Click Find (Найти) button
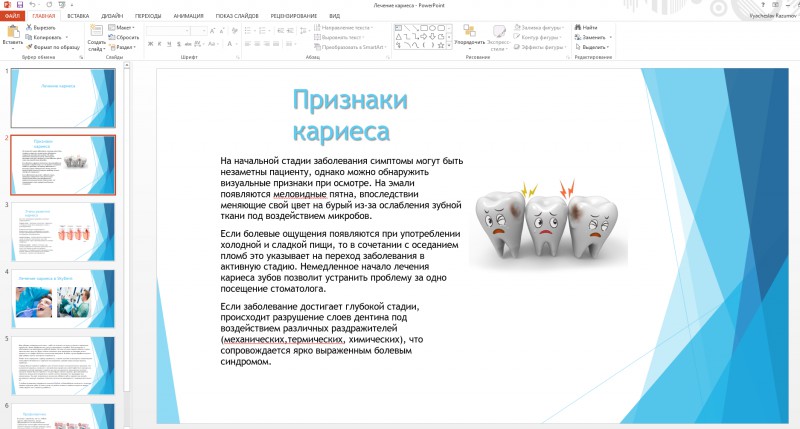Viewport: 800px width, 429px height. tap(586, 28)
